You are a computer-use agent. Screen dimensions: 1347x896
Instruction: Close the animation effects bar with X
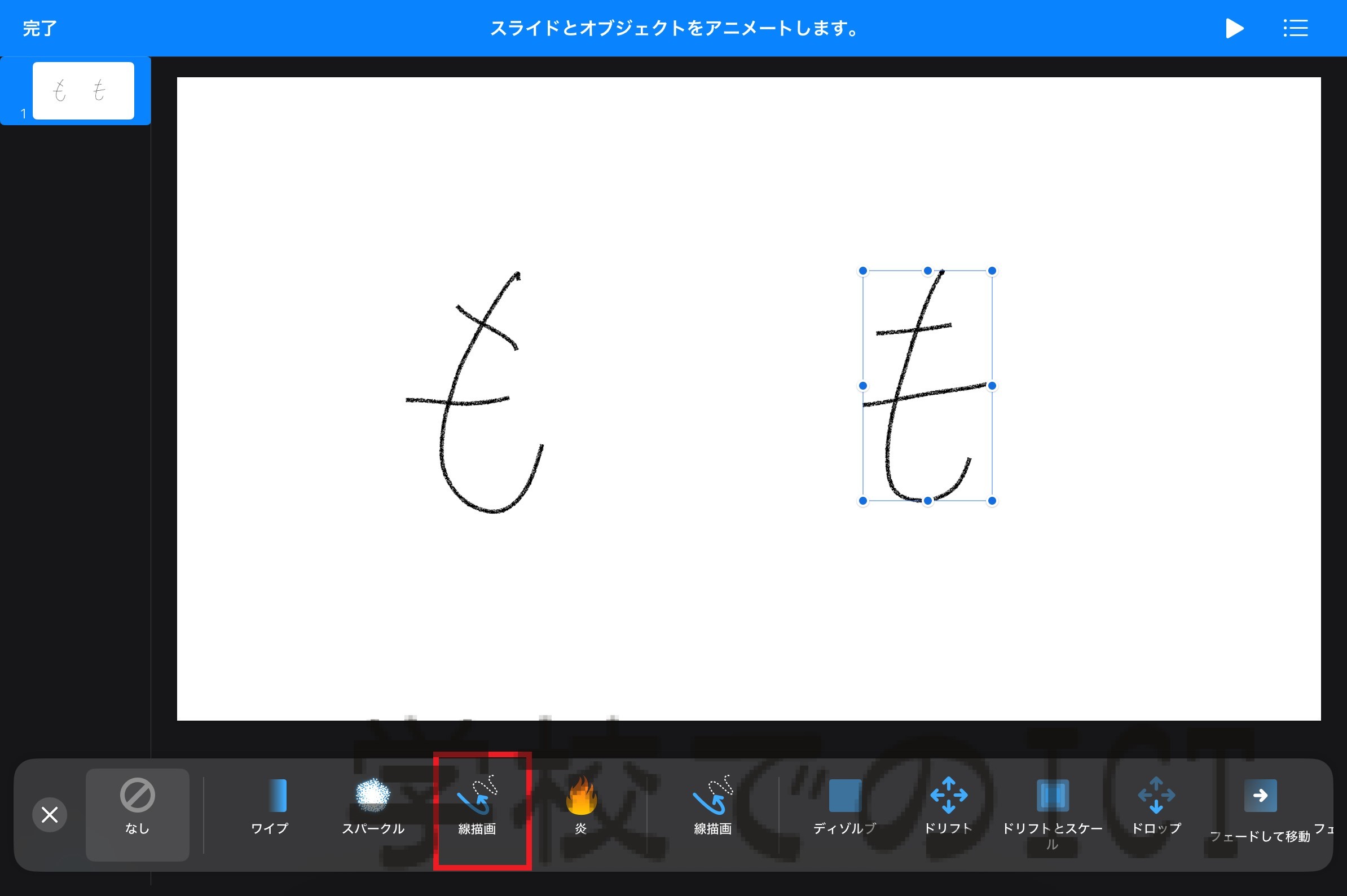pos(50,814)
